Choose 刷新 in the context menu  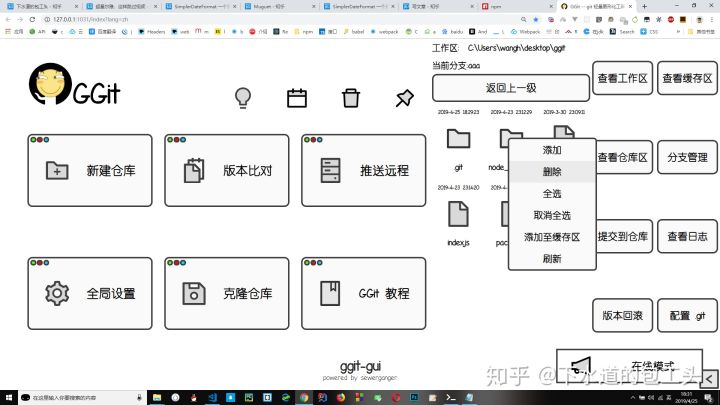click(552, 259)
